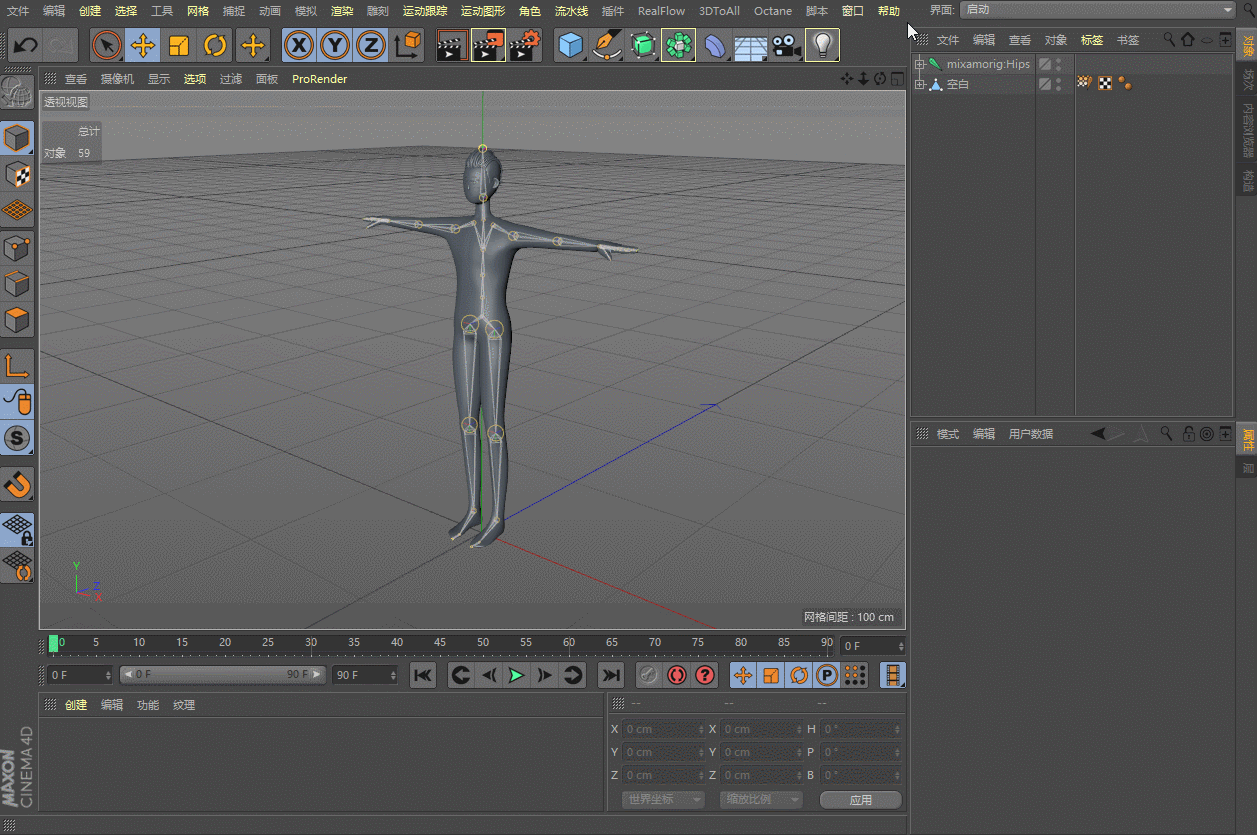Toggle Y axis lock

point(335,46)
